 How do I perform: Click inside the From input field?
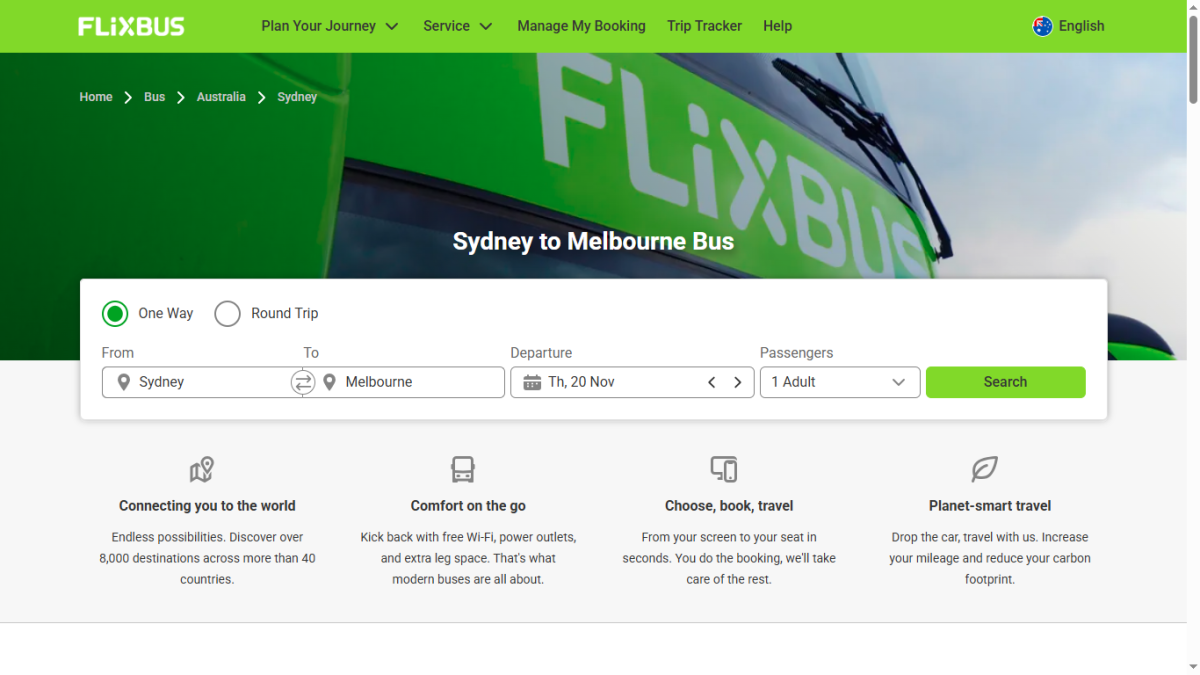(x=200, y=382)
